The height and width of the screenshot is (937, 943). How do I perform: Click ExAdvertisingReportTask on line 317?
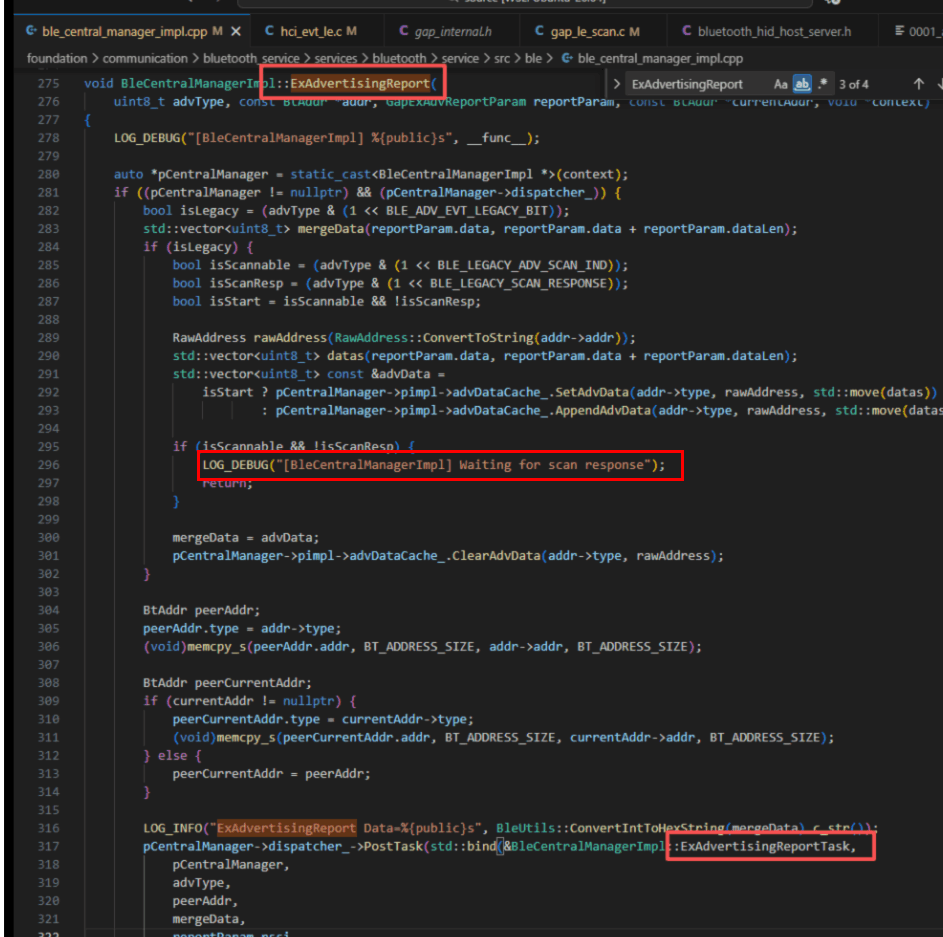764,846
